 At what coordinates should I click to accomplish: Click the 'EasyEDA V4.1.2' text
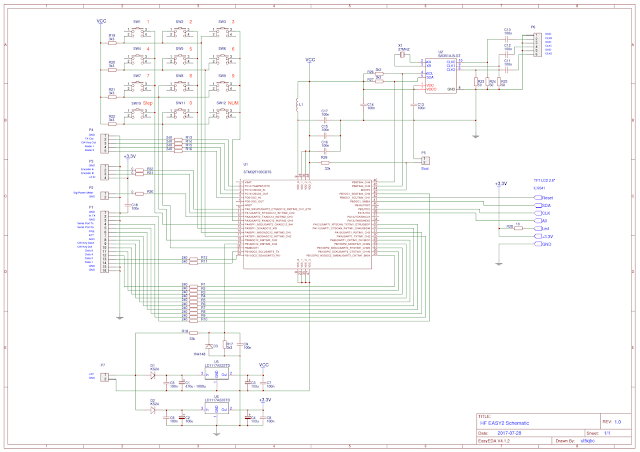(494, 441)
